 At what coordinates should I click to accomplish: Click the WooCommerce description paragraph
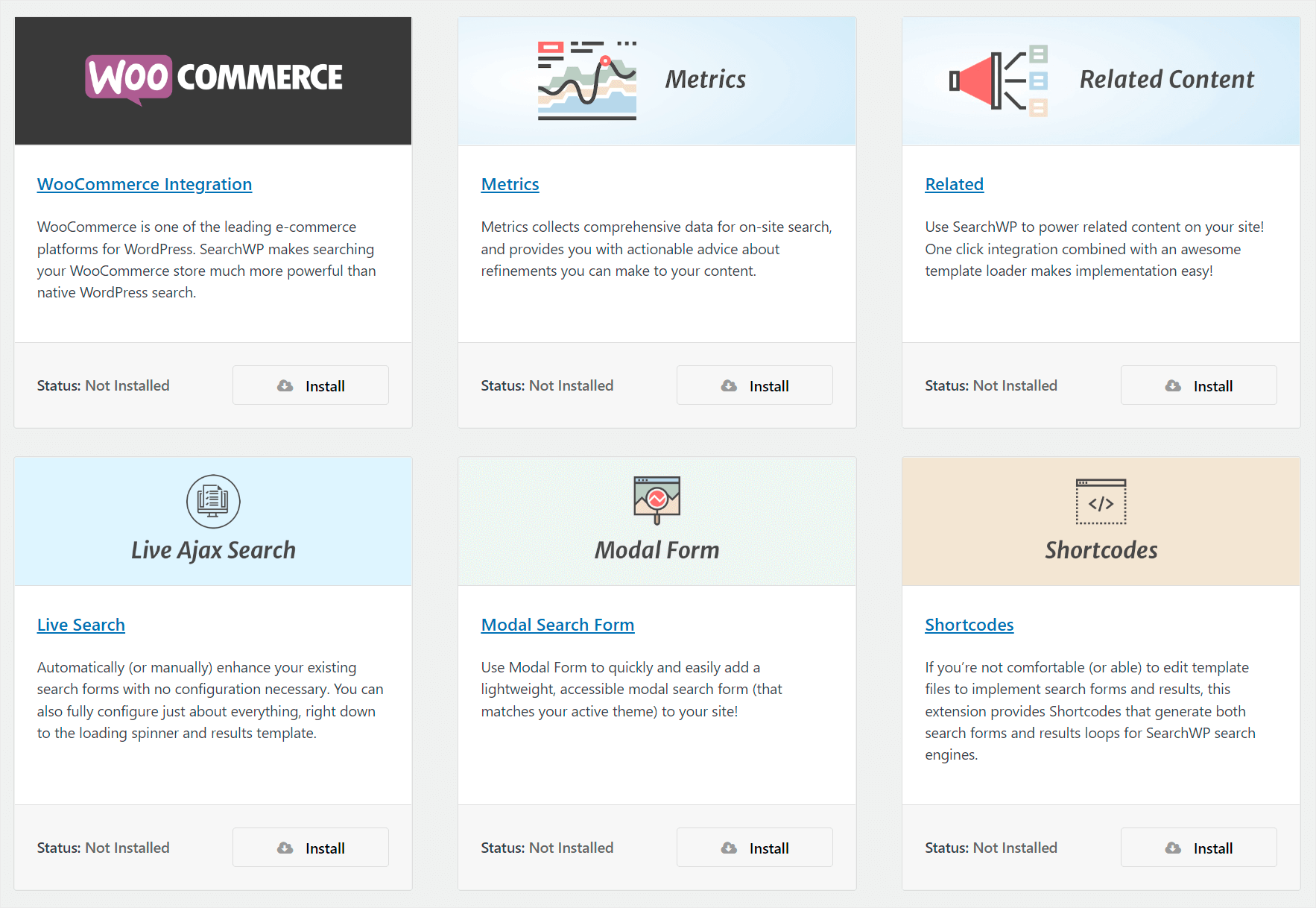click(x=206, y=259)
